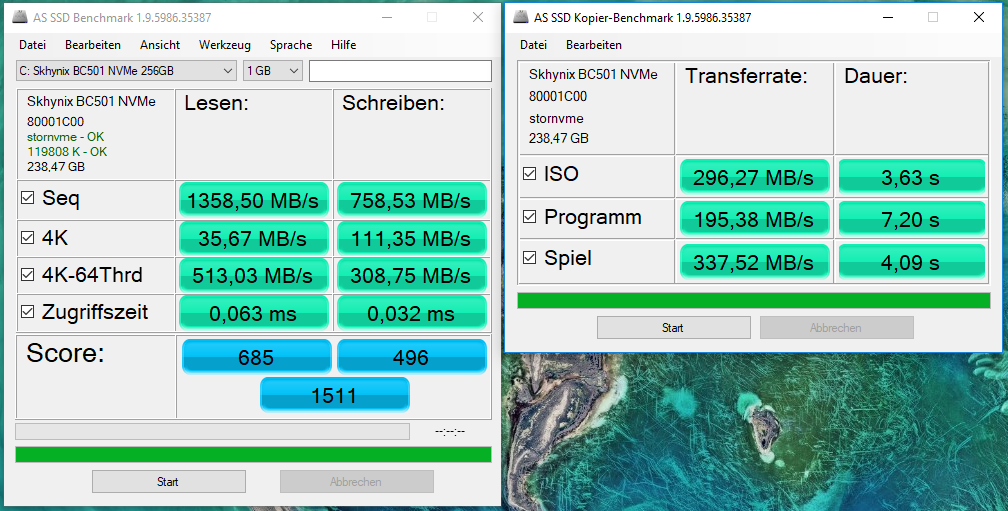This screenshot has height=511, width=1008.
Task: Toggle the 4K-64Thrd test checkbox
Action: click(28, 276)
